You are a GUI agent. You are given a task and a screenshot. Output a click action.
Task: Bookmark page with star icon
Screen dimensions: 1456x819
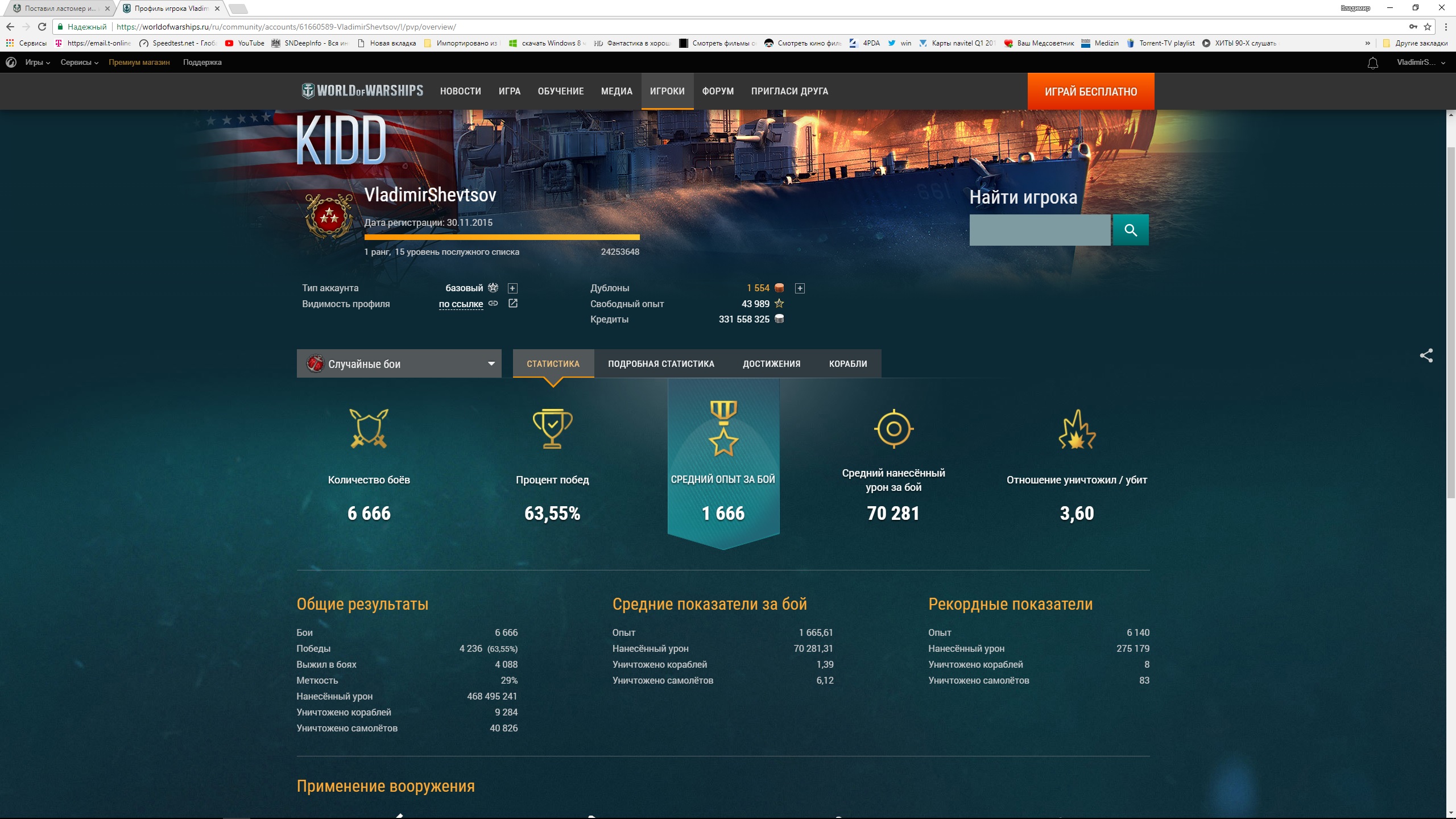tap(1427, 27)
